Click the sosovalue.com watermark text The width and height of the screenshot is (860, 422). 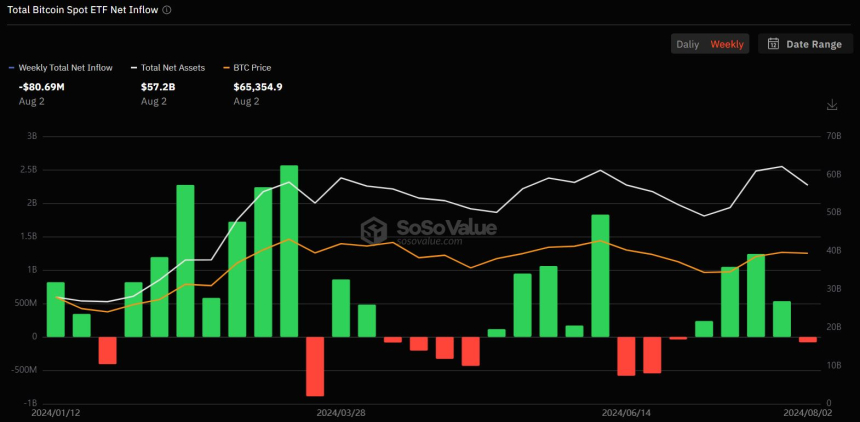(x=429, y=241)
